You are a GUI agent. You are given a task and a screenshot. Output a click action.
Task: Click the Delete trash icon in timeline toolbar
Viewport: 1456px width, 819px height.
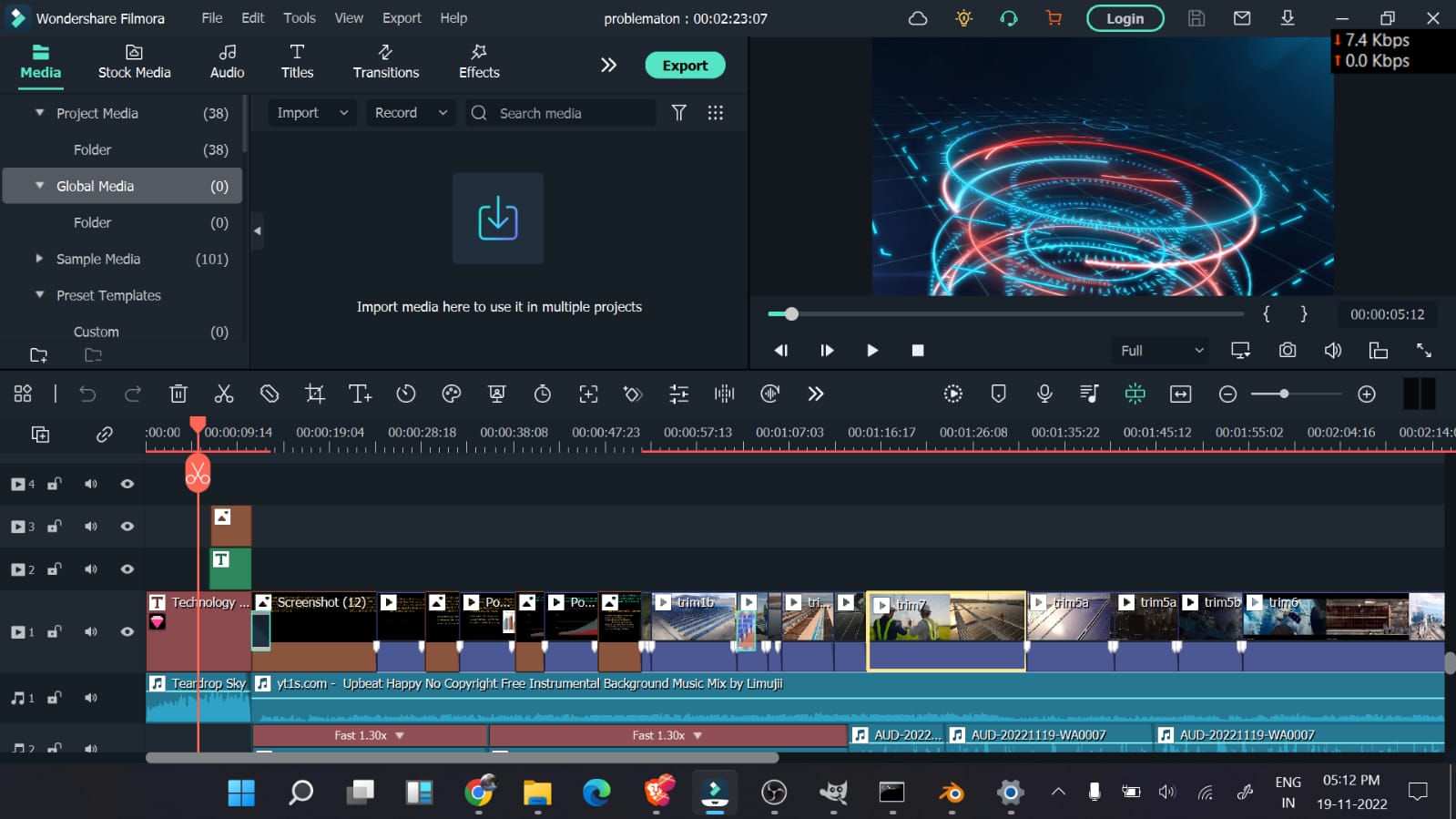(x=178, y=394)
